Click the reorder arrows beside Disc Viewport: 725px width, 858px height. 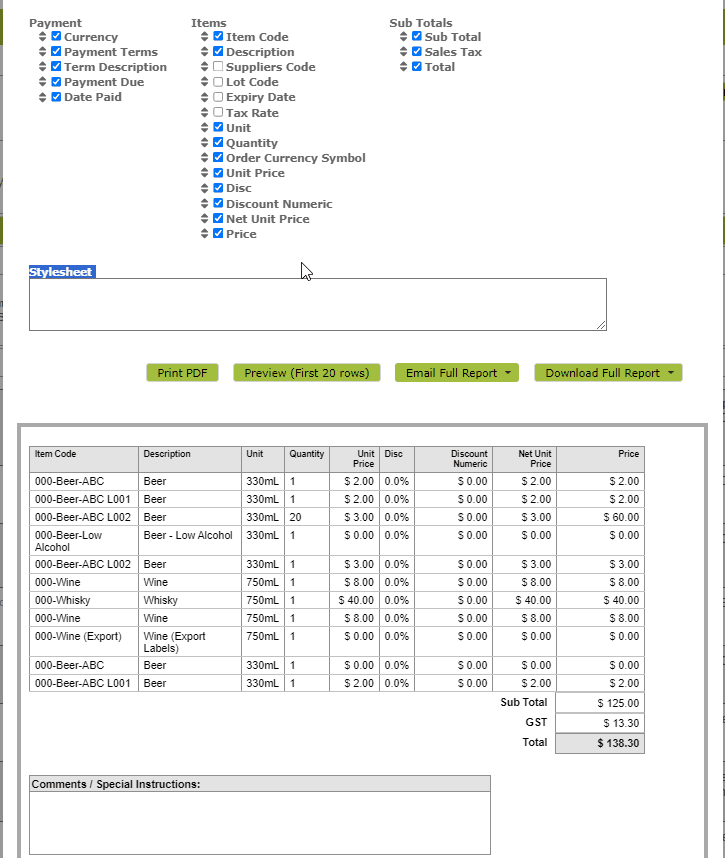(x=205, y=188)
